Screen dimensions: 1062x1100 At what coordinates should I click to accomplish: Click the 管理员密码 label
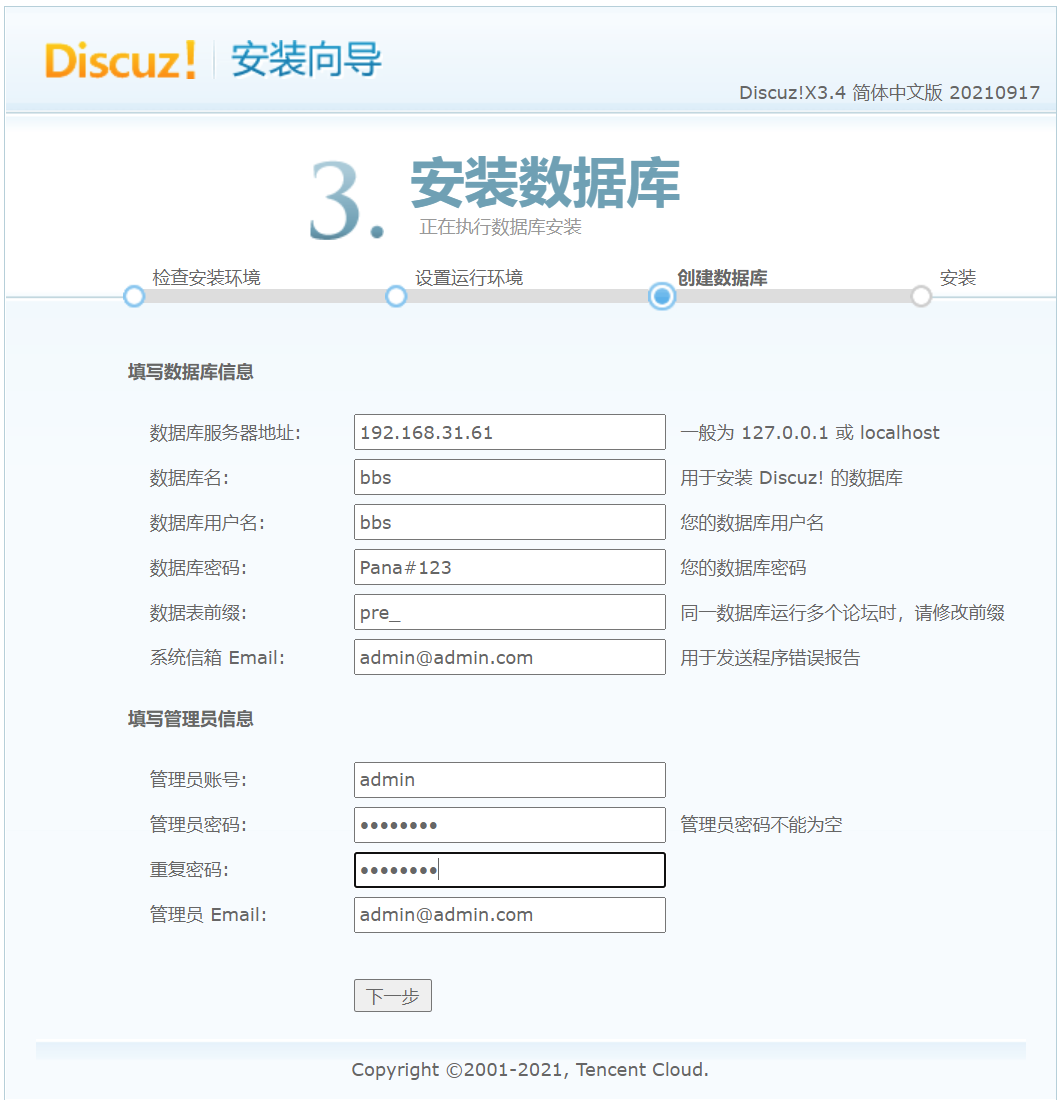pos(199,824)
